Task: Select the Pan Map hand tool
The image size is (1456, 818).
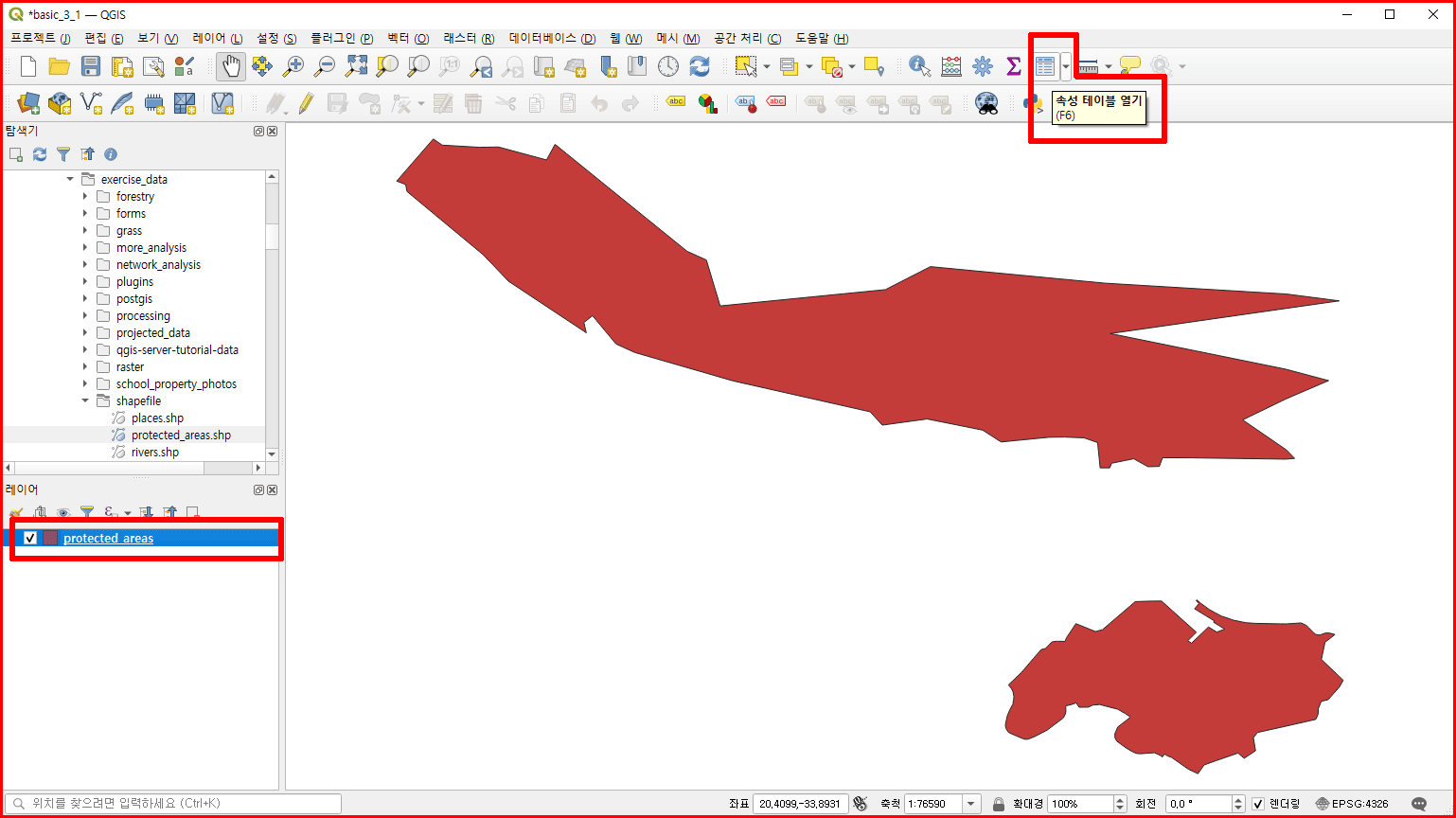Action: [x=231, y=66]
